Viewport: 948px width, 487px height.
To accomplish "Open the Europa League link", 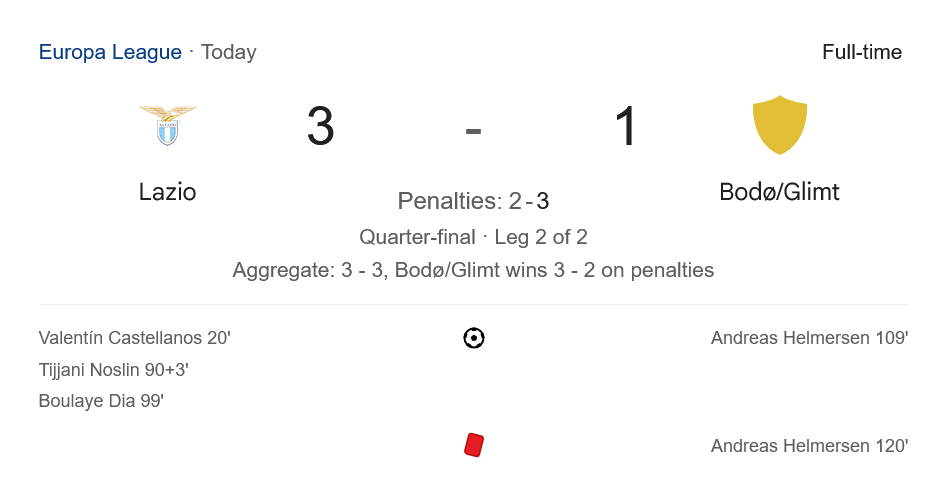I will (110, 52).
